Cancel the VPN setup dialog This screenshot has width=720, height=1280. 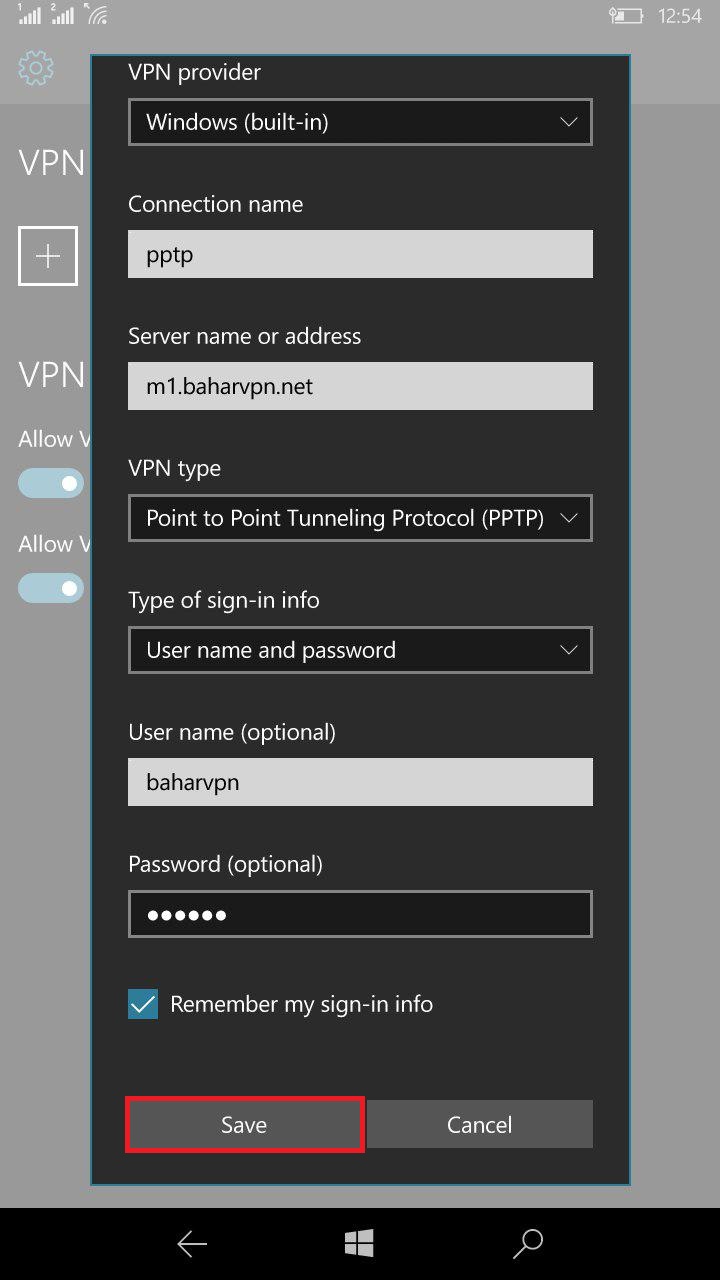(x=480, y=1125)
